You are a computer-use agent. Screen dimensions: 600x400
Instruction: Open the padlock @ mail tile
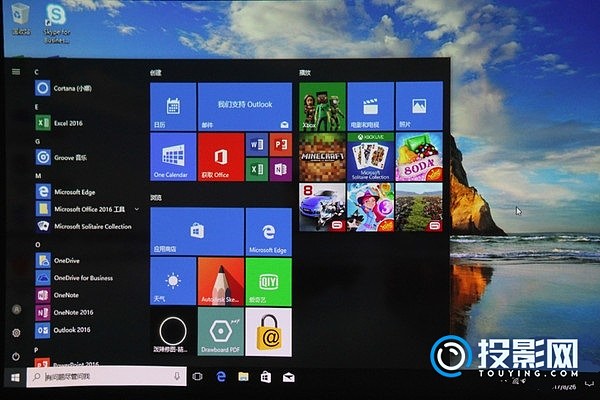coord(269,332)
